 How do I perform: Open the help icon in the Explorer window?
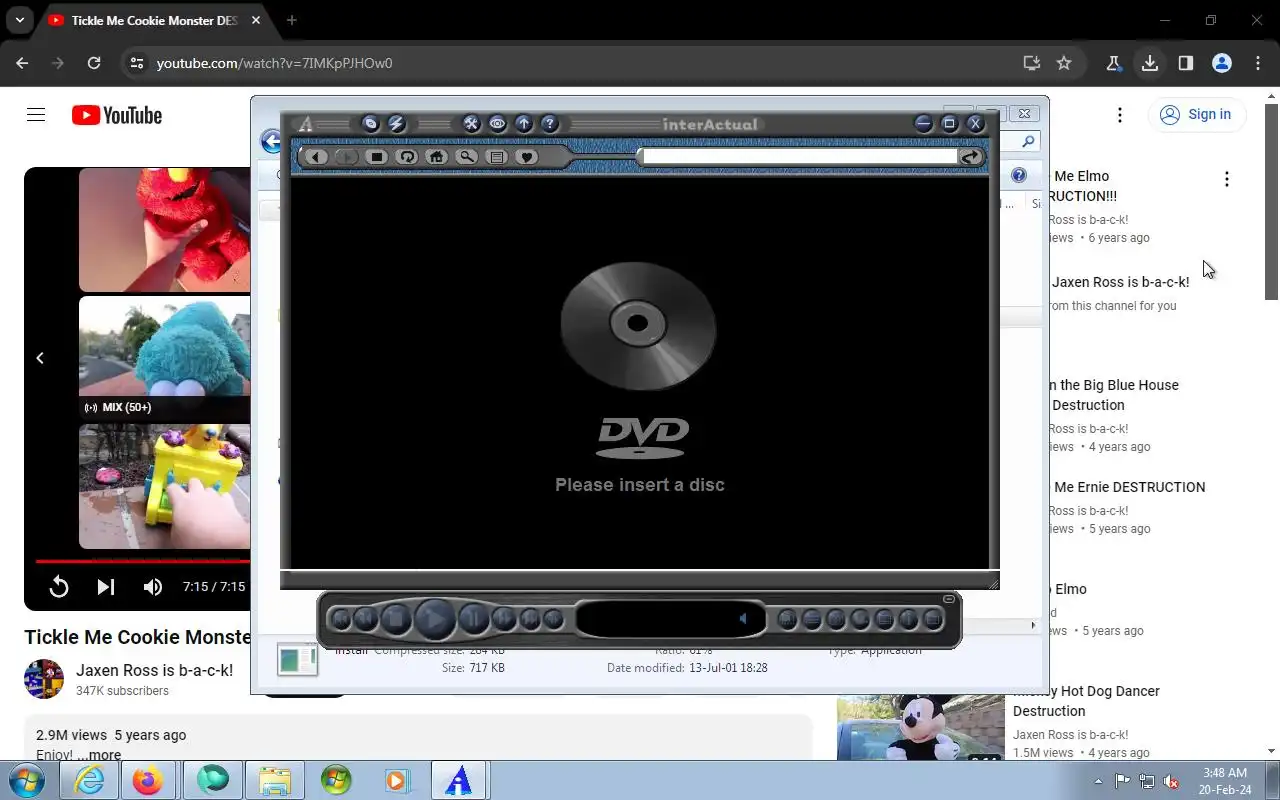click(1018, 175)
